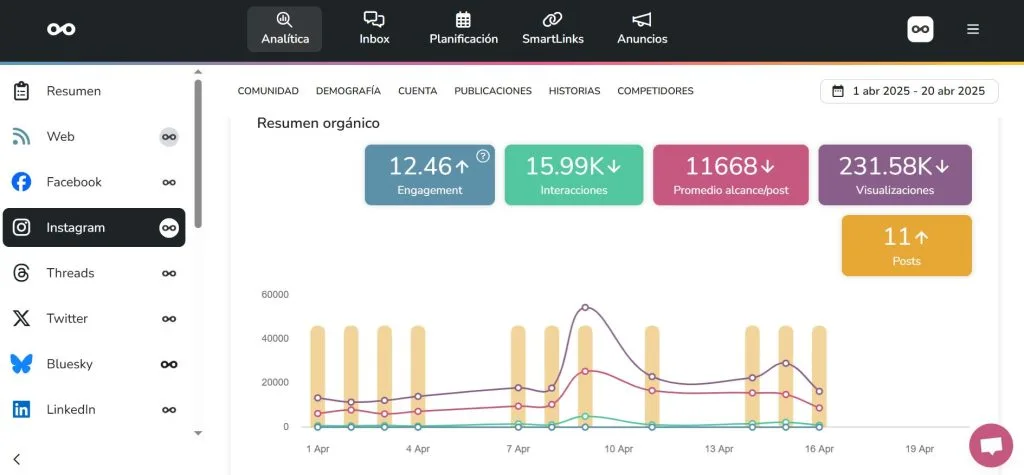1024x475 pixels.
Task: Open the date range picker
Action: [908, 91]
